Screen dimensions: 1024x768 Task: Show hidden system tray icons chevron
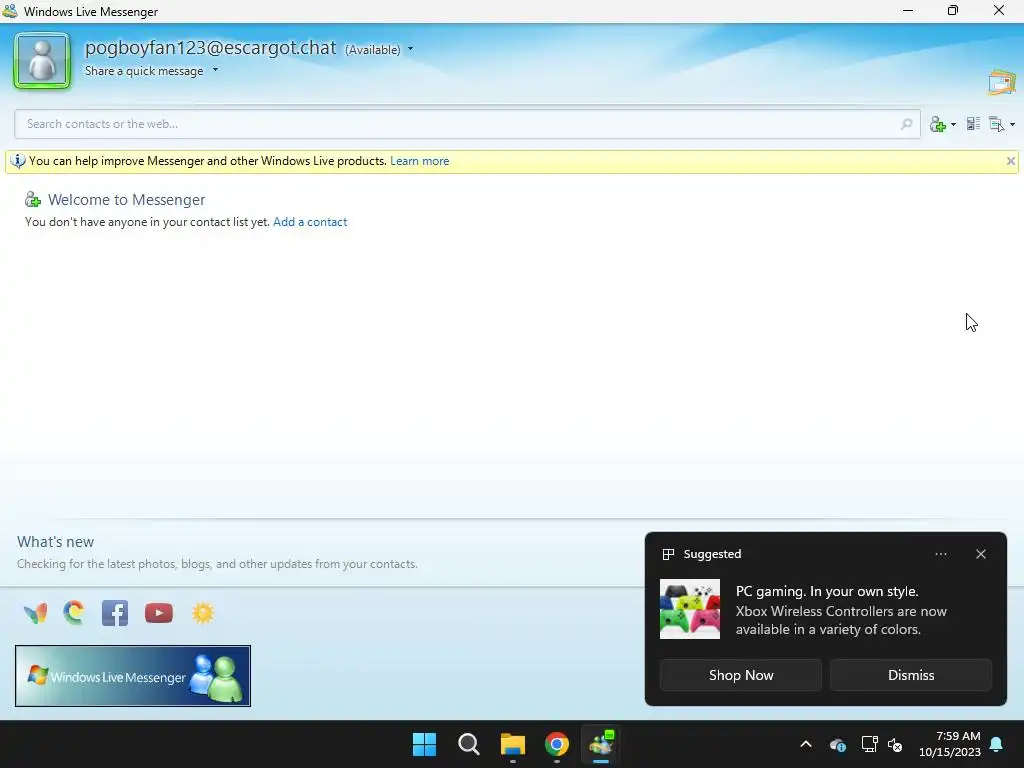tap(806, 744)
